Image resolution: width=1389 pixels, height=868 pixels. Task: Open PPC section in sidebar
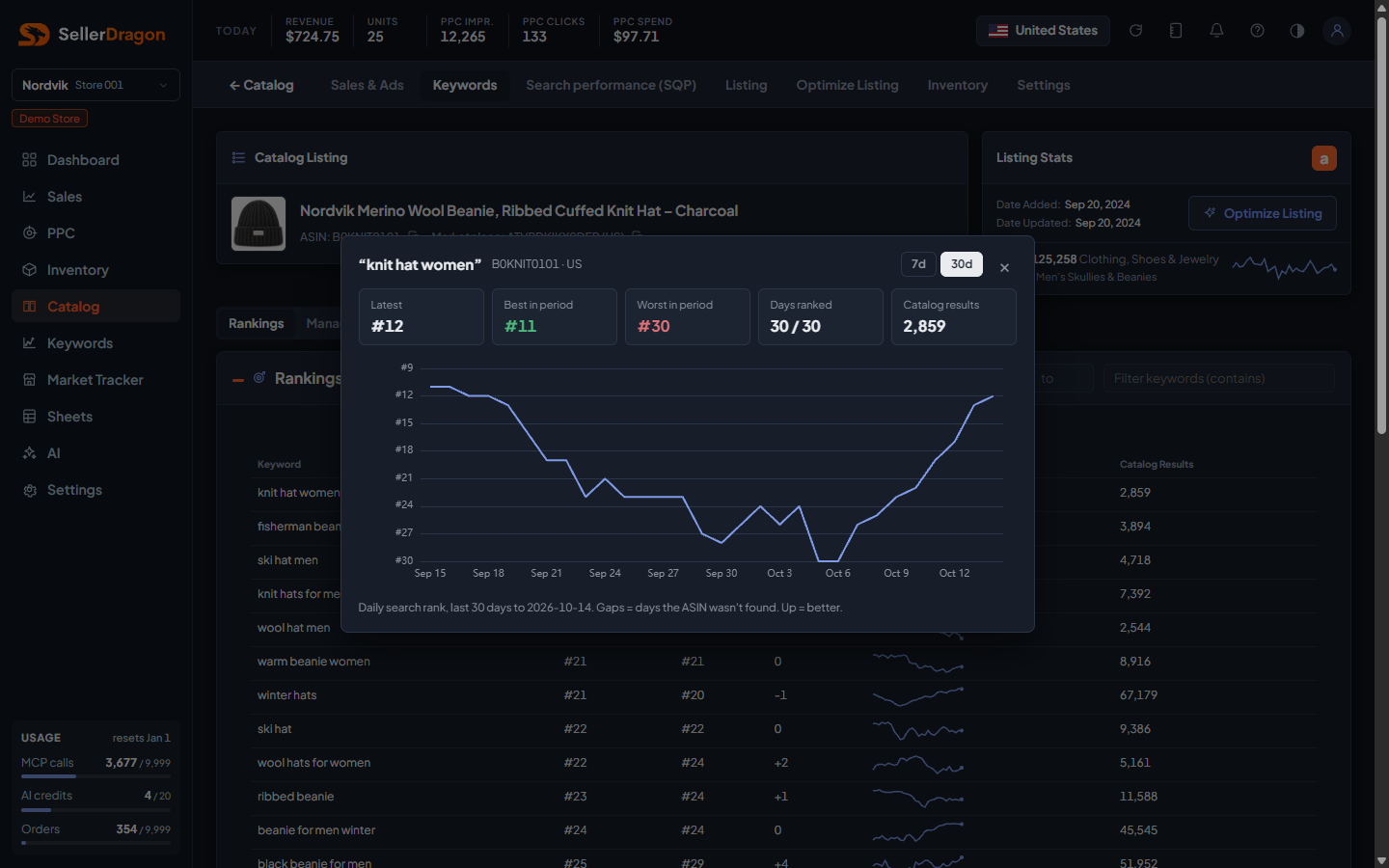[95, 233]
